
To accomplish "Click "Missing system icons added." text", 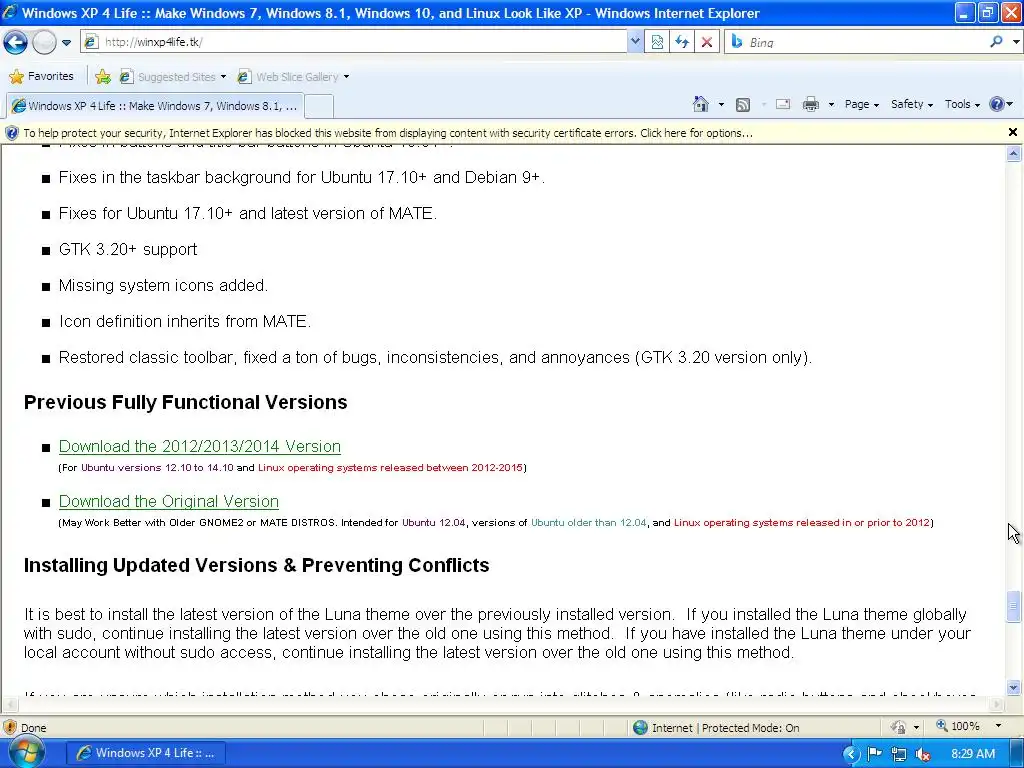I will (x=163, y=285).
